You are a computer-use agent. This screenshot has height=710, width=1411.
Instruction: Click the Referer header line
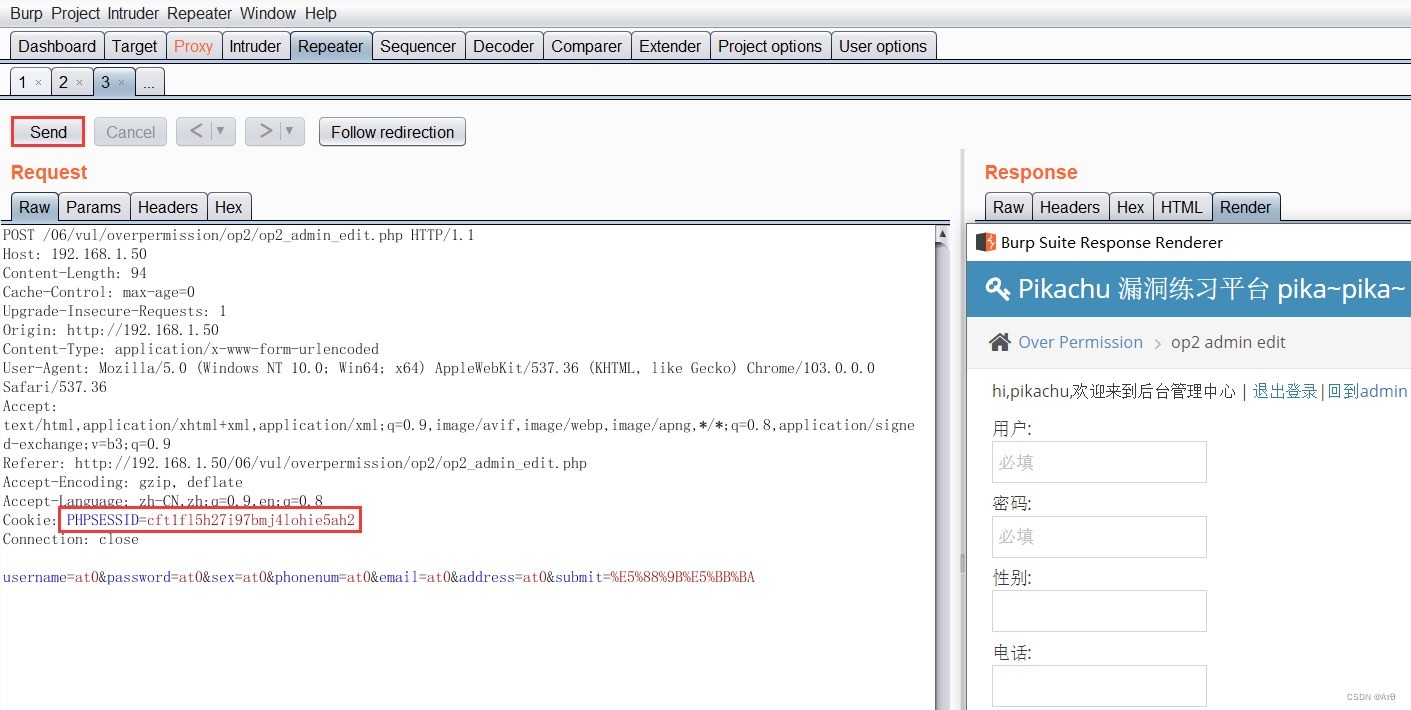click(x=295, y=463)
